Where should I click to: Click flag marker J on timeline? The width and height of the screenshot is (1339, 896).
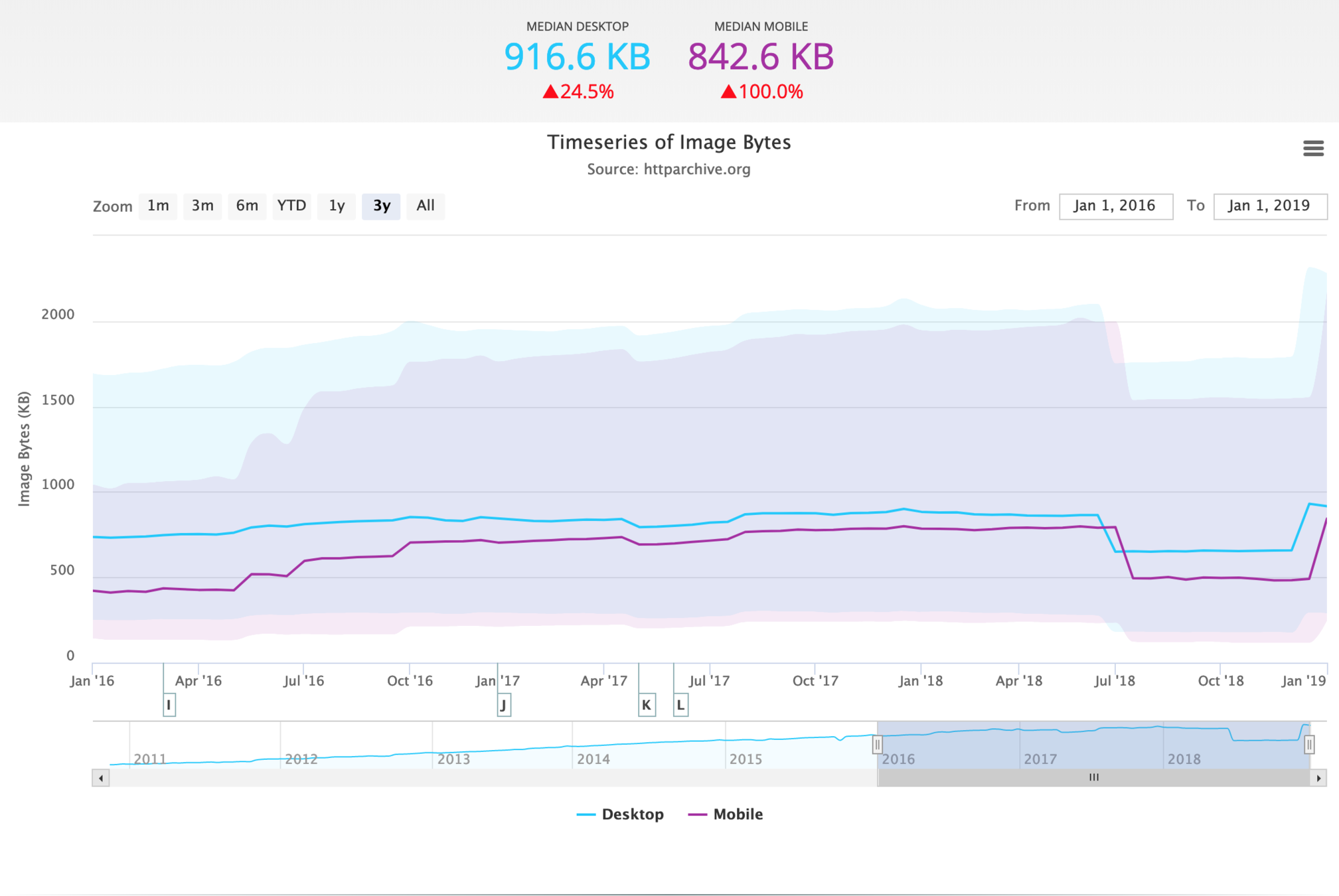(504, 705)
